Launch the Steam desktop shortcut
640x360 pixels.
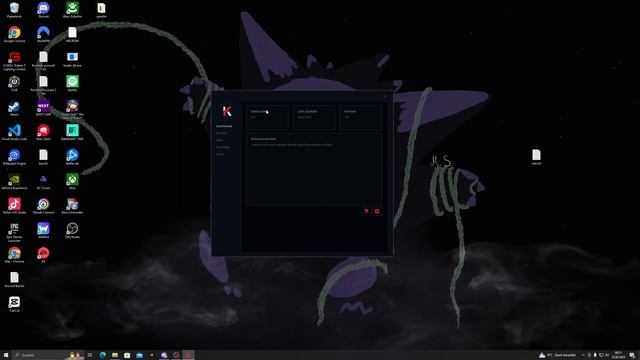14,108
